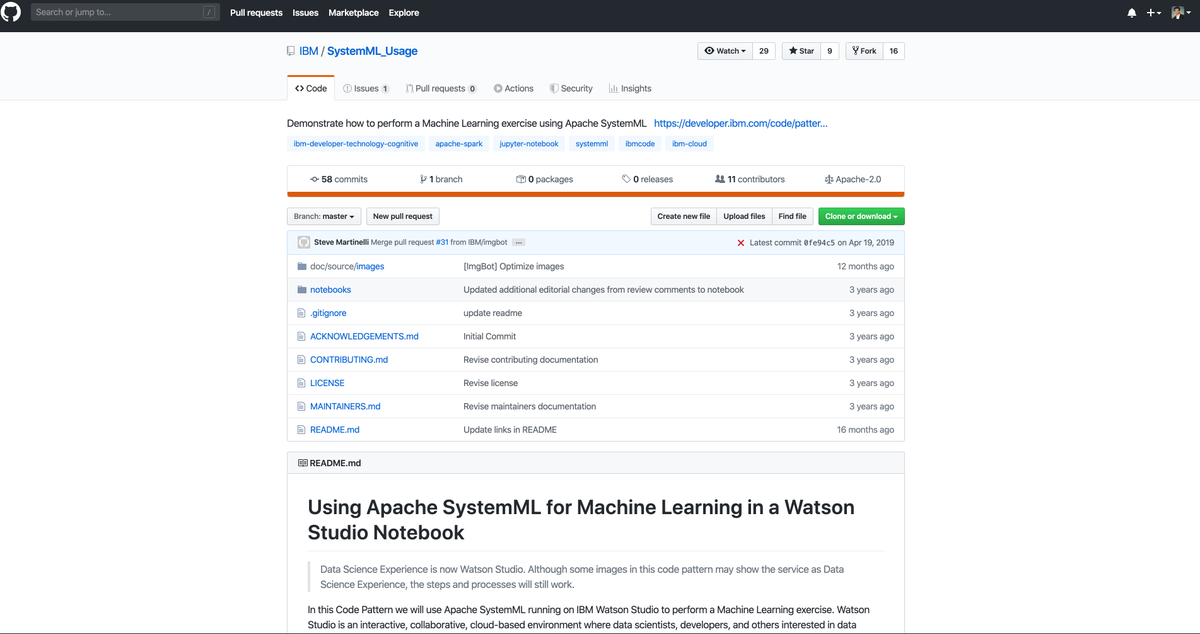Open Clone or download dropdown
The width and height of the screenshot is (1200, 634).
coord(861,216)
